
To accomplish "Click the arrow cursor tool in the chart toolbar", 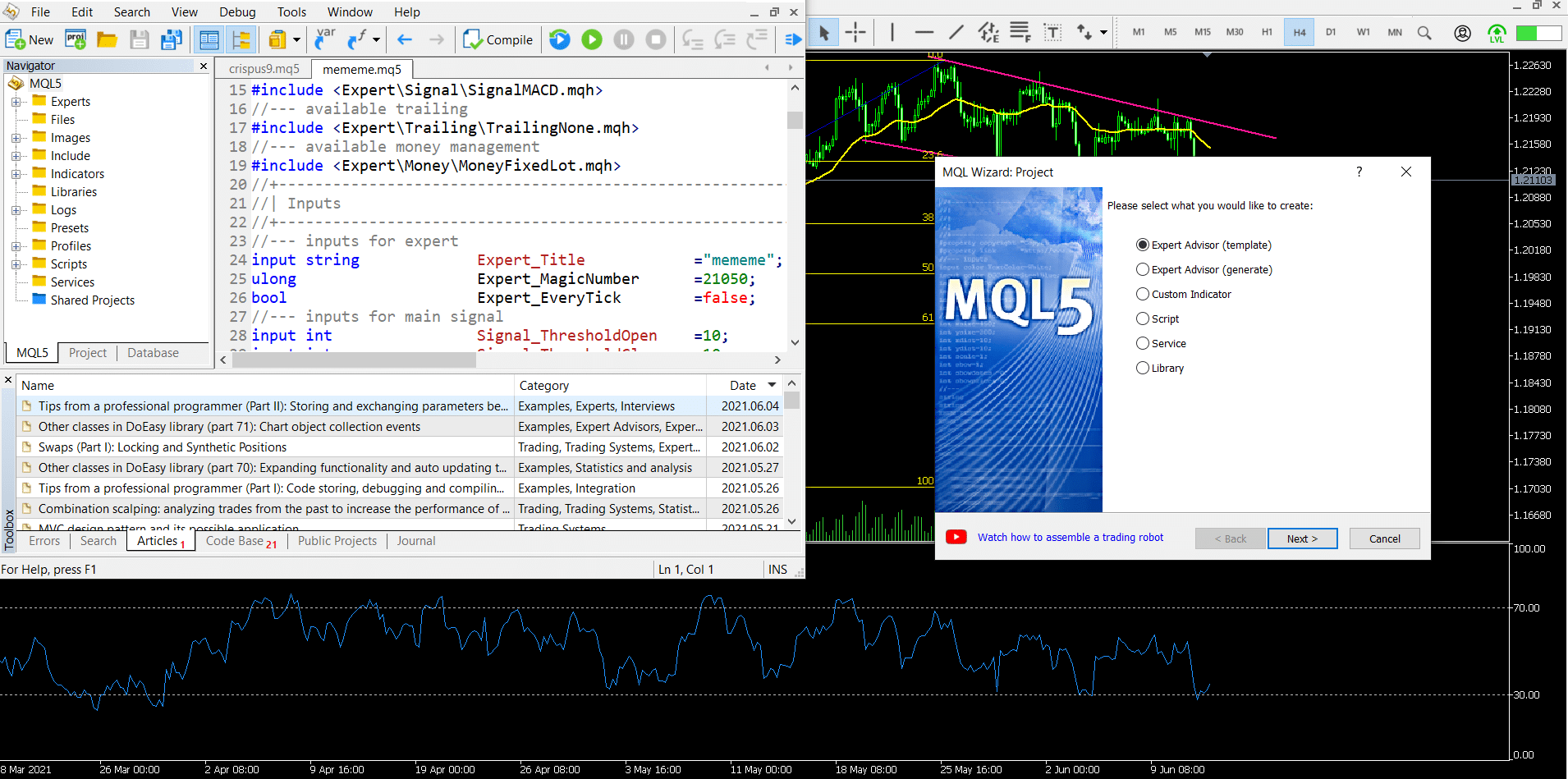I will tap(824, 32).
